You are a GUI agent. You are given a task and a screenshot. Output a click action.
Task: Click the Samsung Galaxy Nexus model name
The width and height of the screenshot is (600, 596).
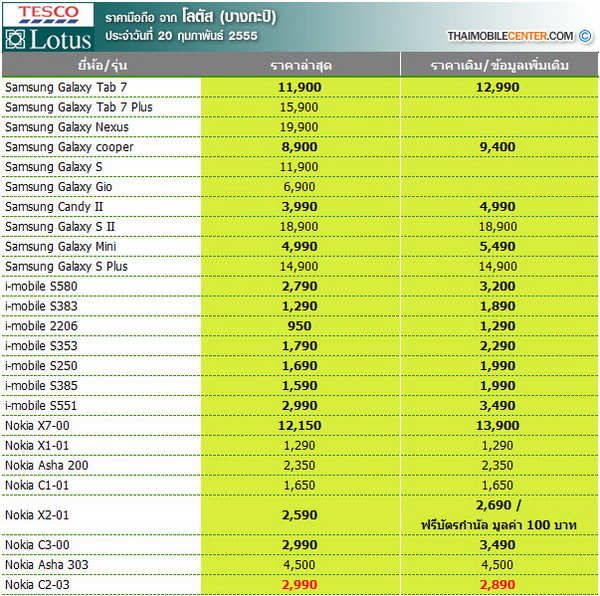67,127
